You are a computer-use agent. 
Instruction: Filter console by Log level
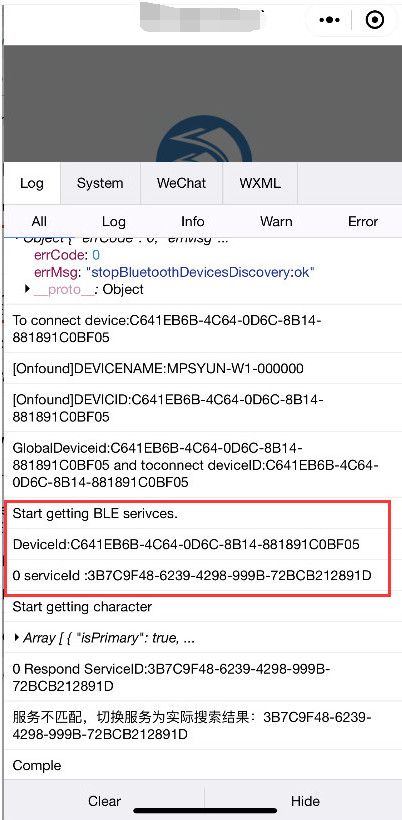click(113, 221)
